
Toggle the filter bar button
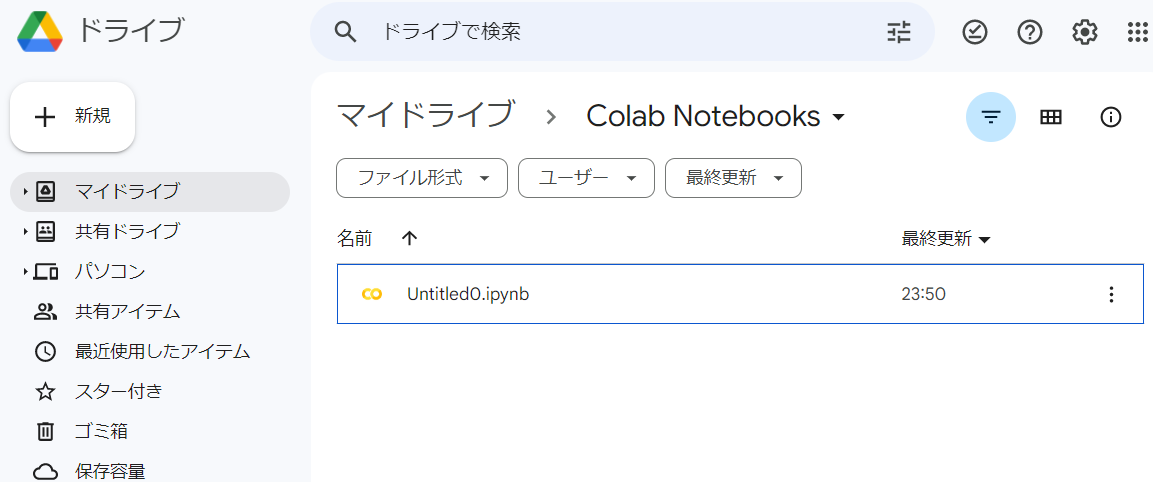991,117
